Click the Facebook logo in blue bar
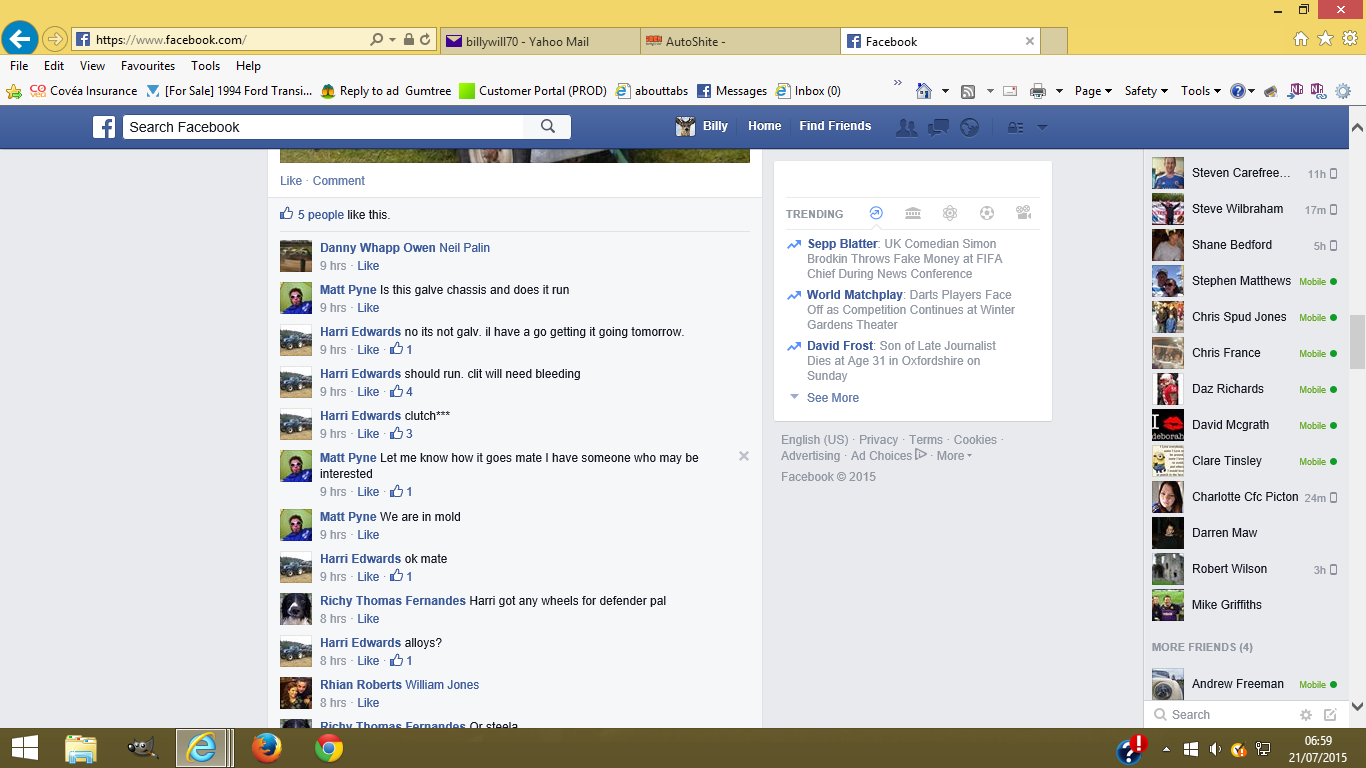 click(104, 127)
